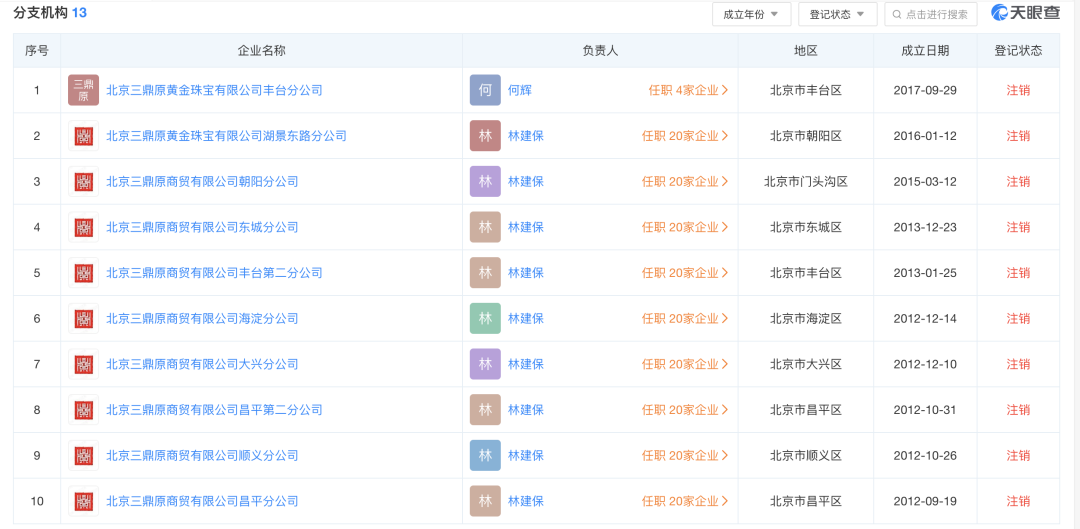
Task: Click the 何辉 name link
Action: (x=519, y=90)
